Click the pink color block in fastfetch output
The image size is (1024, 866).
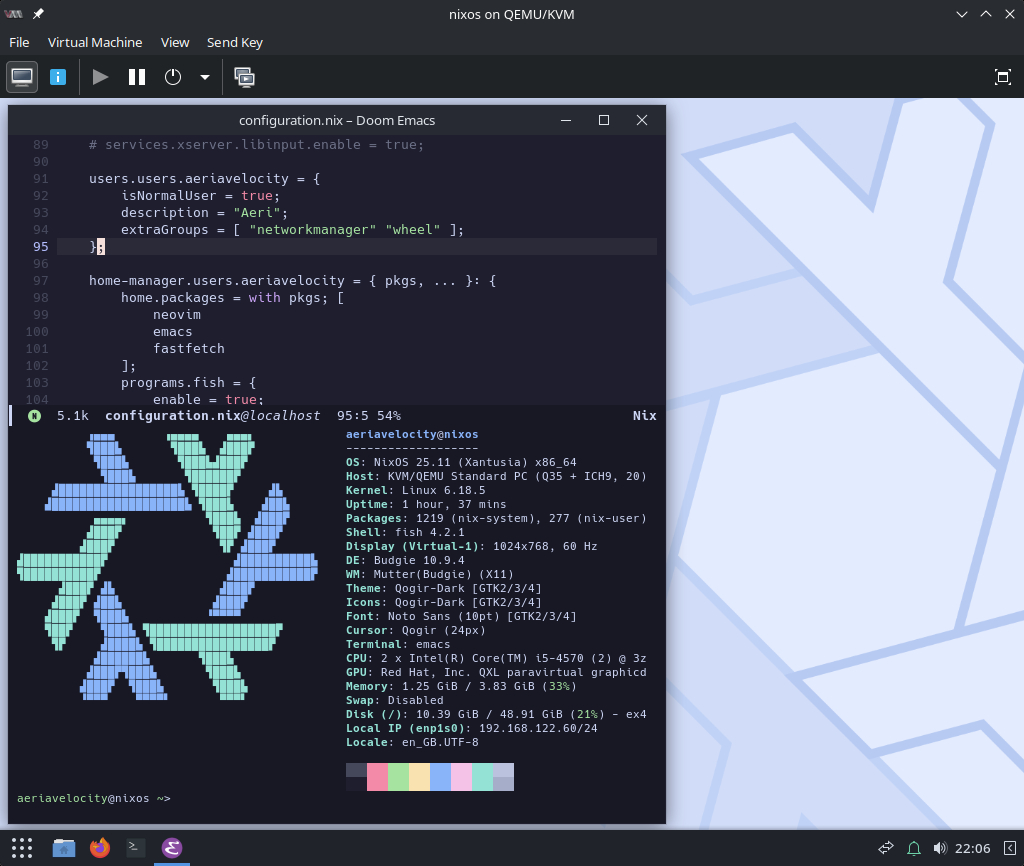point(377,777)
